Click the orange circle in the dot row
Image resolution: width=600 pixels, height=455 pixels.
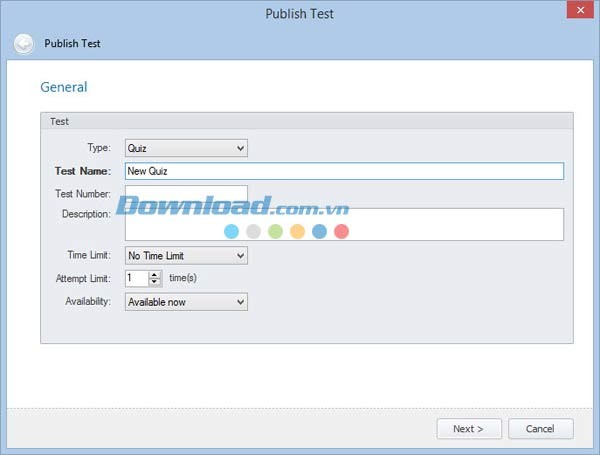297,232
